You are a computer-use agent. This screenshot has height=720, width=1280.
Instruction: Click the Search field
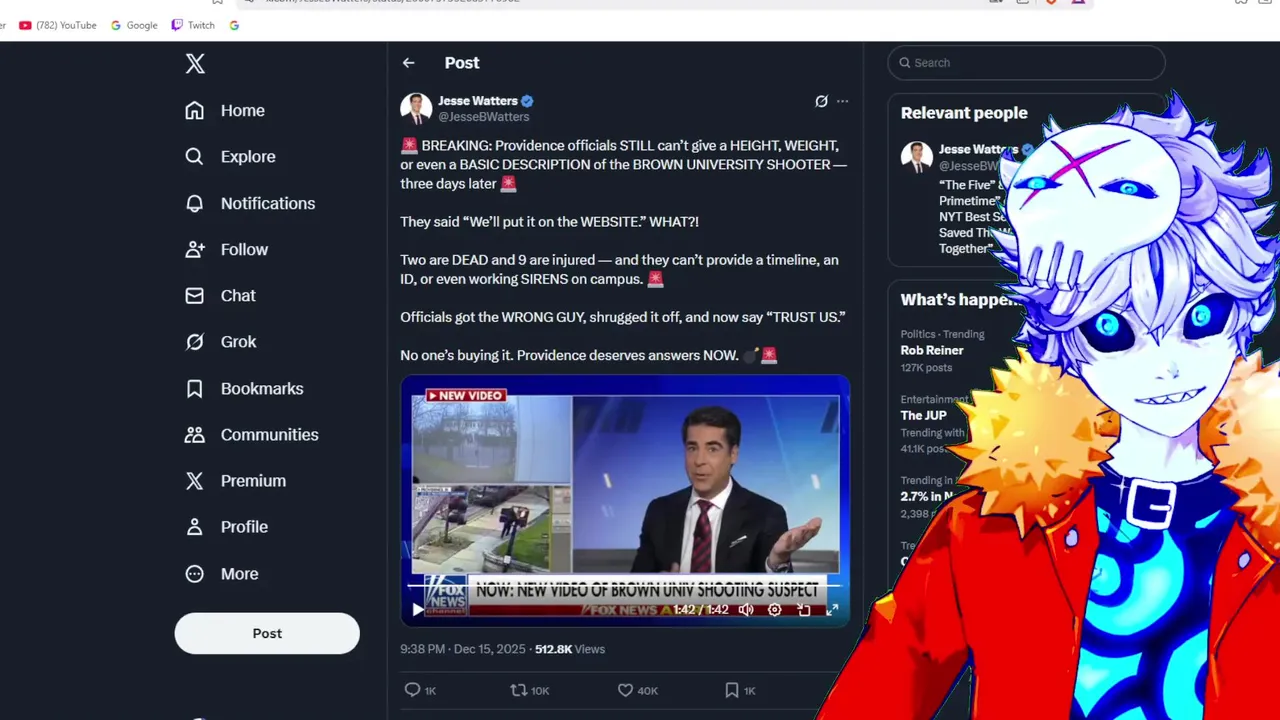pos(1026,62)
